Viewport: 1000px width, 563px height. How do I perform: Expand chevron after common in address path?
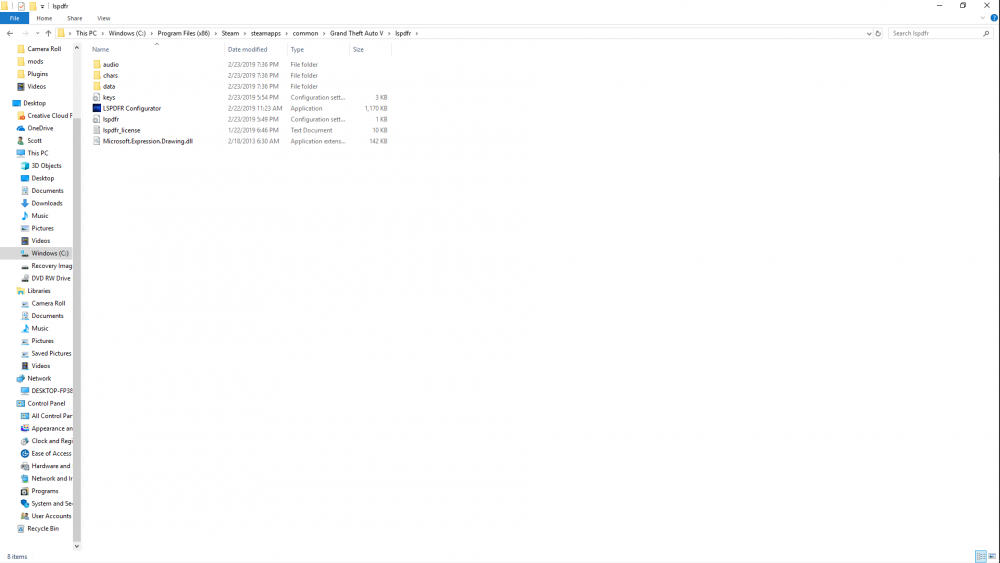click(324, 33)
